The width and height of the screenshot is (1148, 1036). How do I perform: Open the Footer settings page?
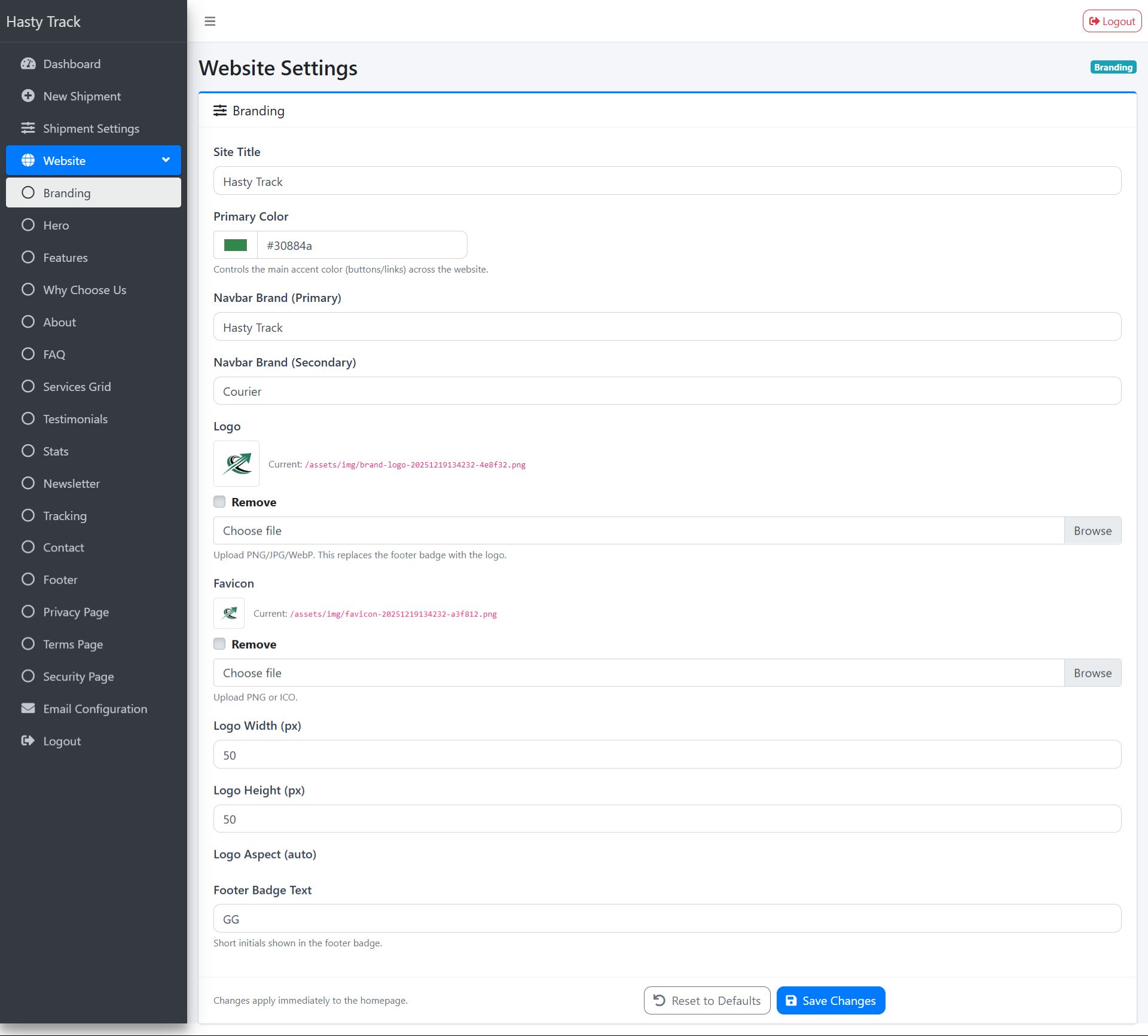click(x=60, y=580)
